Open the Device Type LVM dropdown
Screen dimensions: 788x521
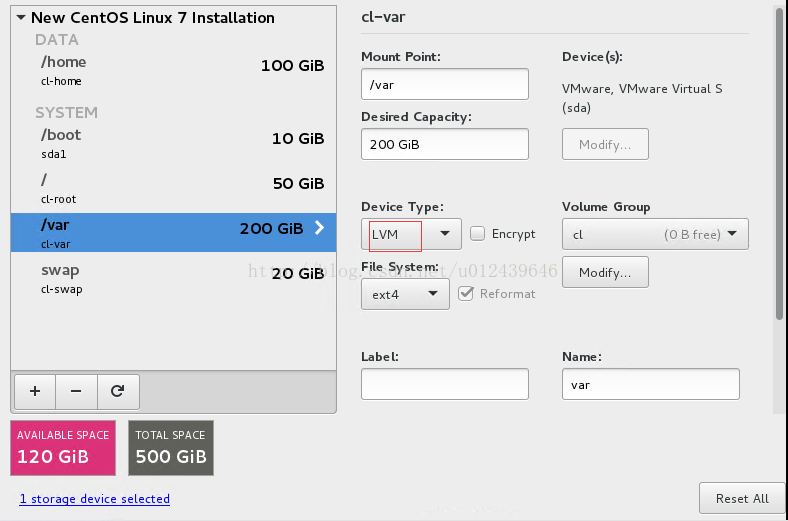click(x=410, y=234)
